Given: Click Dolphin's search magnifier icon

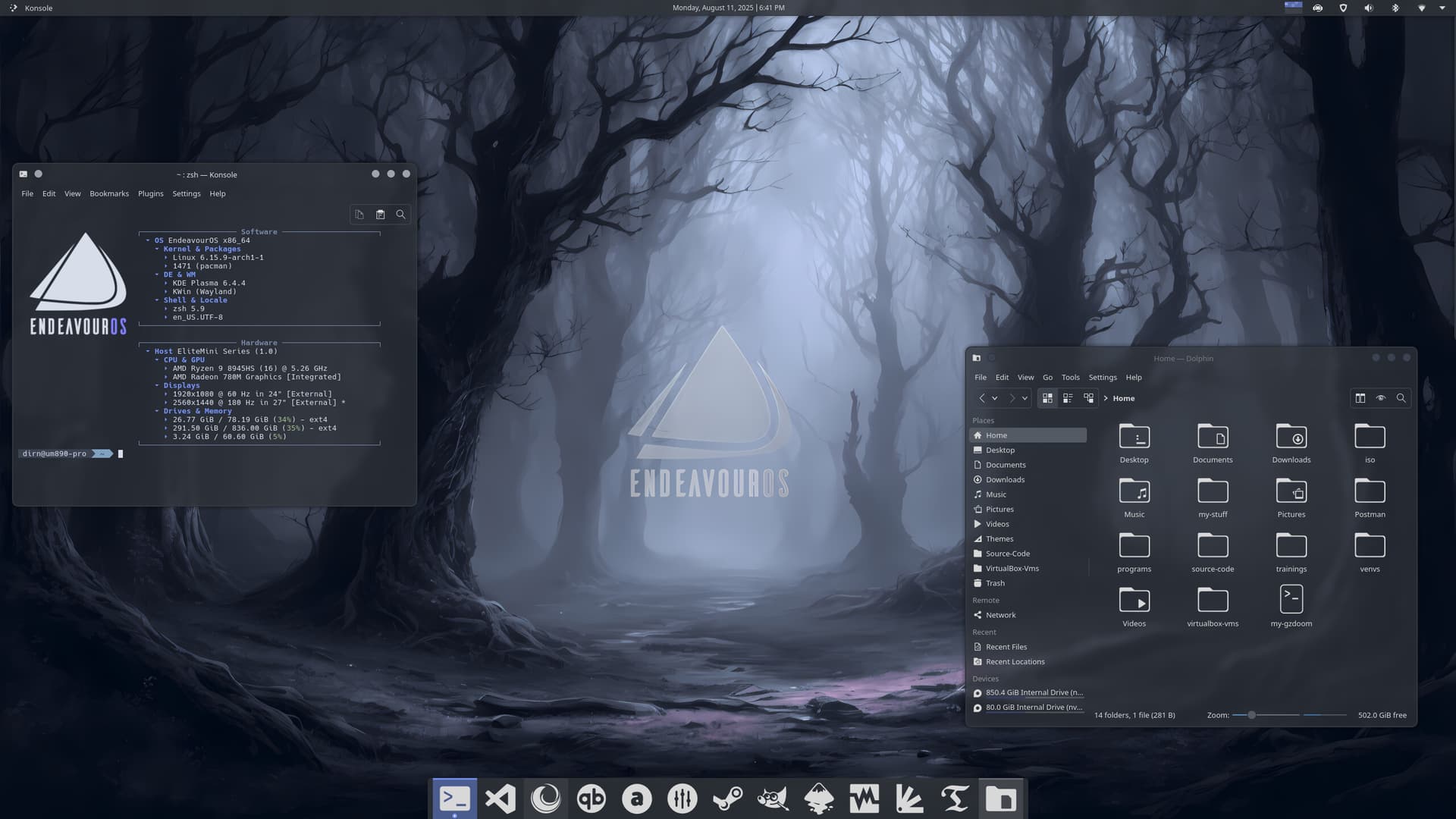Looking at the screenshot, I should click(x=1401, y=398).
